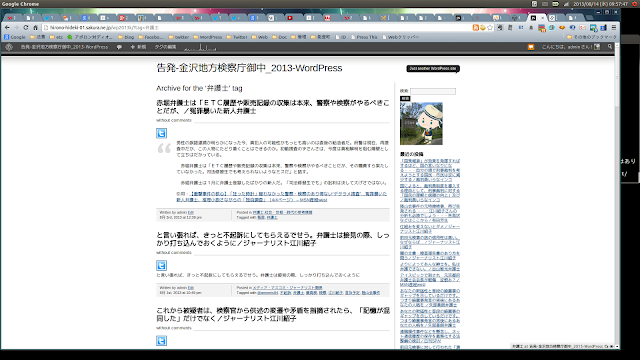Open the Doc bookmarks folder

tap(280, 37)
